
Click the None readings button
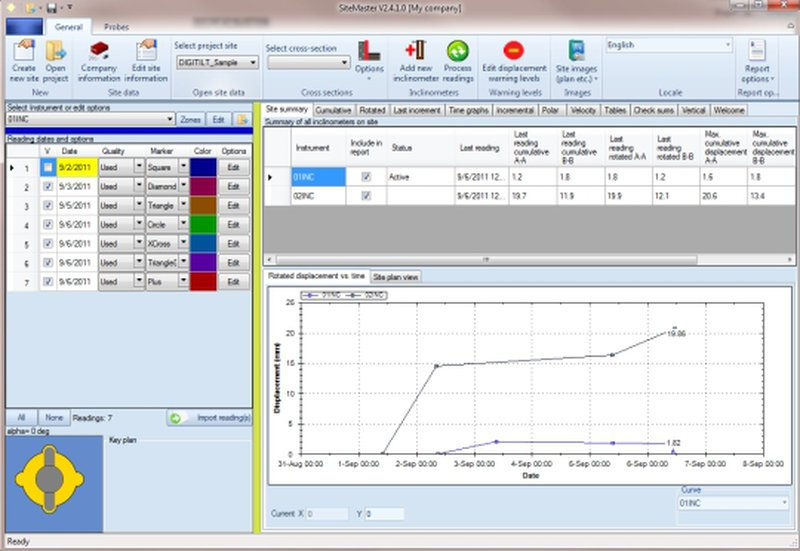54,418
